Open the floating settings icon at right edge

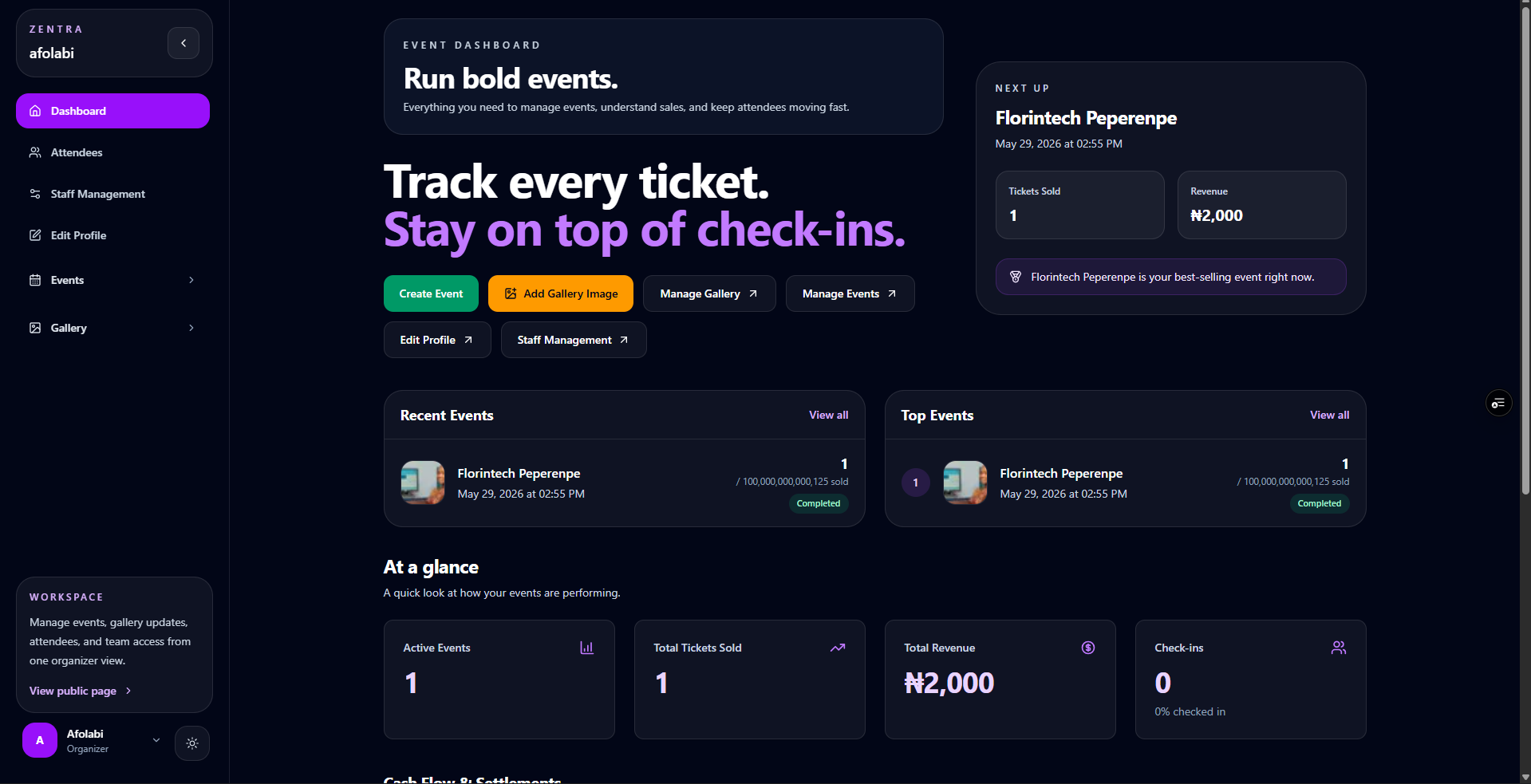click(1498, 404)
